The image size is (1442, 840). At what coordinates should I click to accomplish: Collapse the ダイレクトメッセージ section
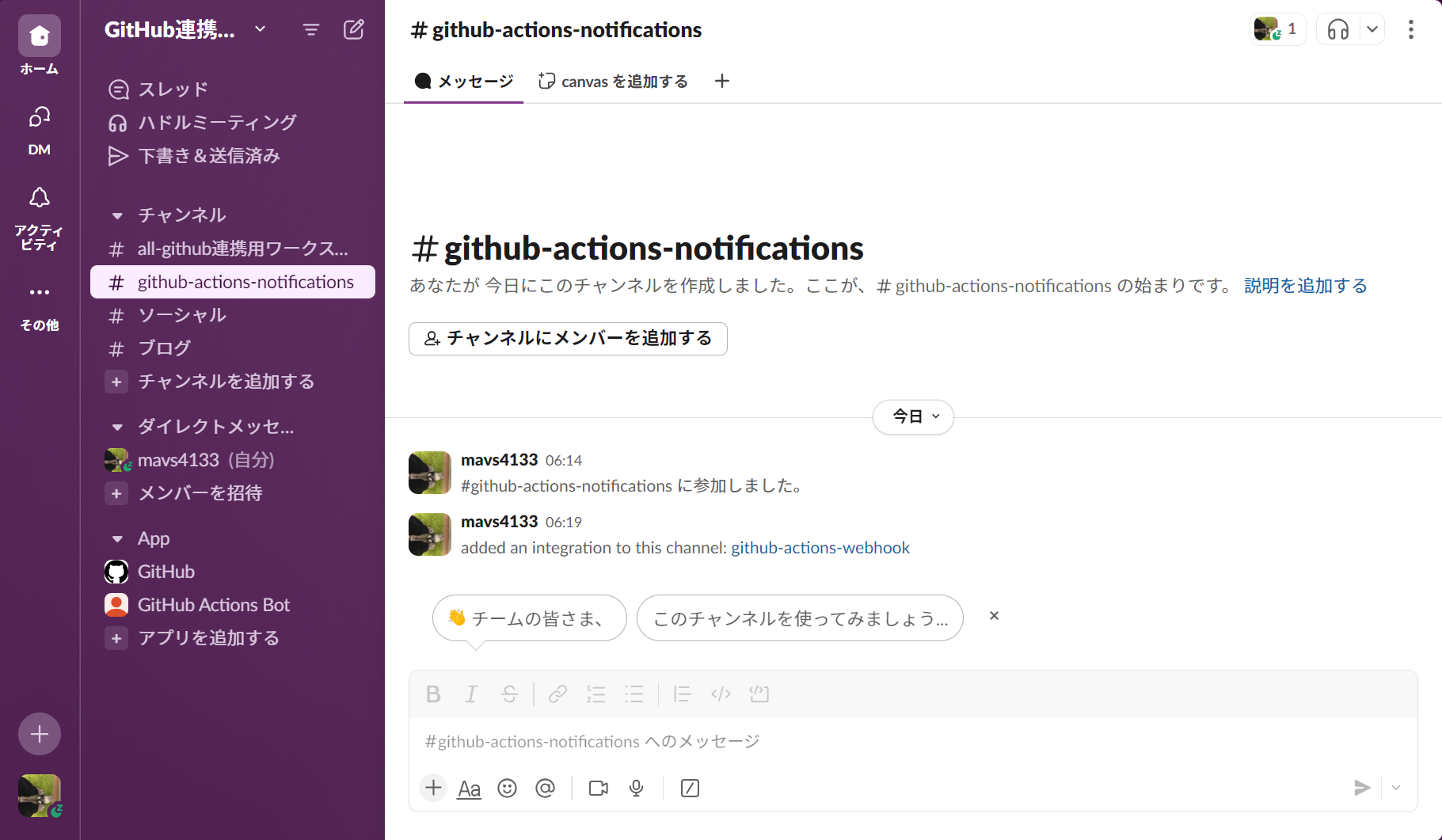point(117,427)
